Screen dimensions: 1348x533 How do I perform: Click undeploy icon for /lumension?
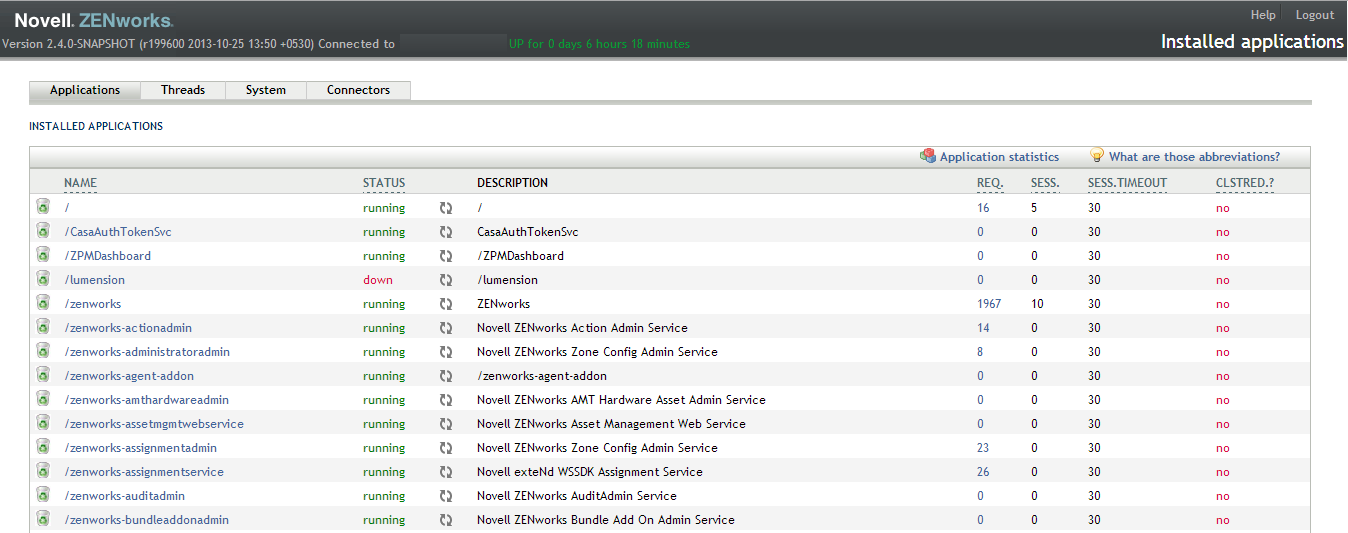(x=43, y=279)
